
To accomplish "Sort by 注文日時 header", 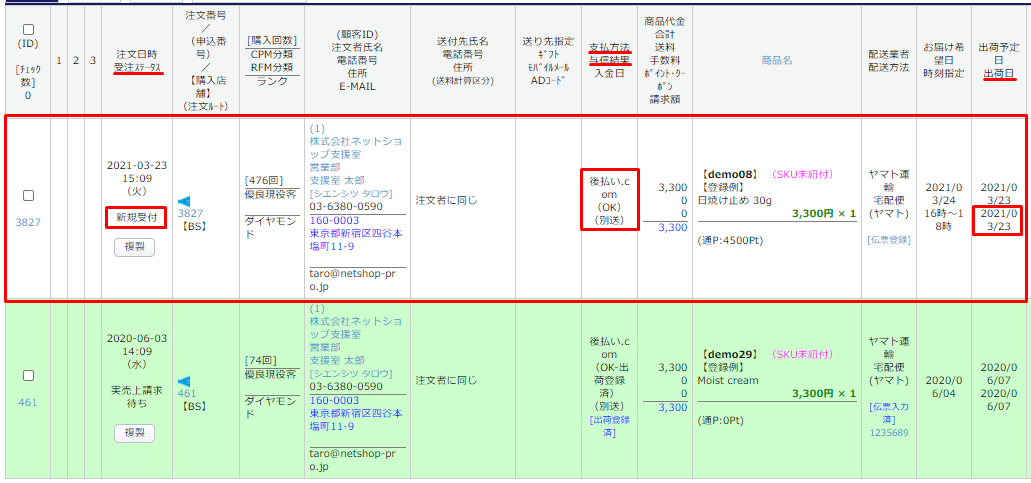I will point(137,53).
